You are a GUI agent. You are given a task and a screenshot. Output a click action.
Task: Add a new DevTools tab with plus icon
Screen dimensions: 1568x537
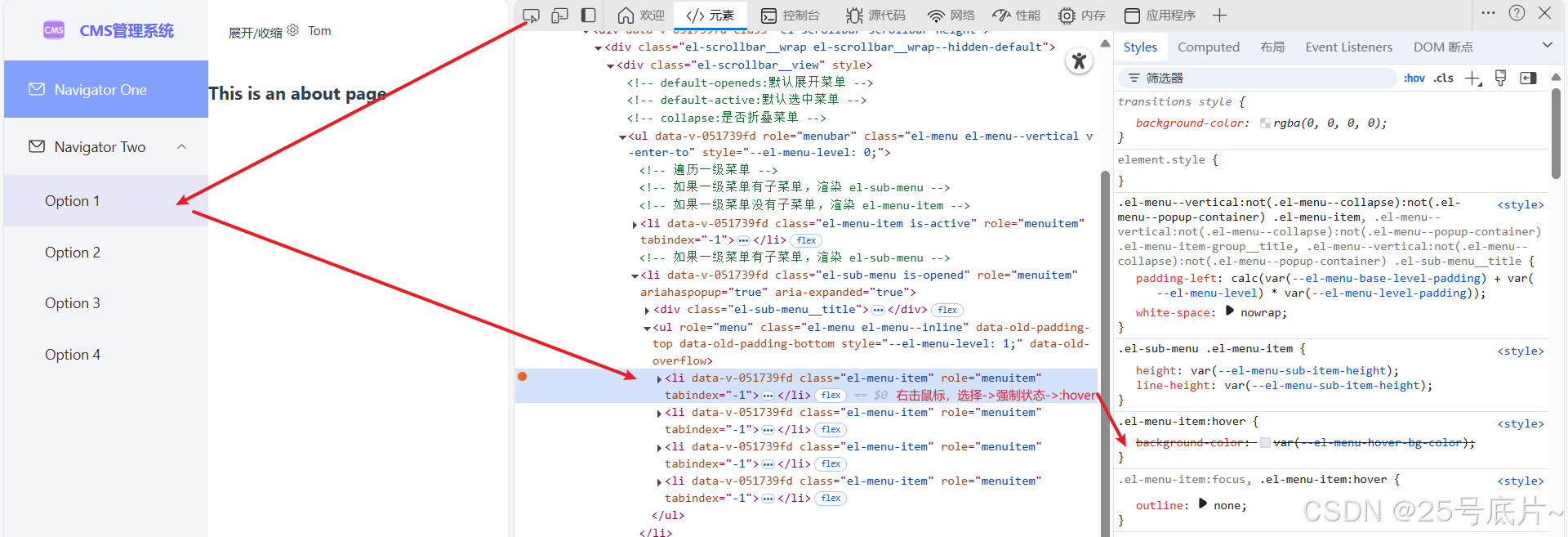(1219, 16)
